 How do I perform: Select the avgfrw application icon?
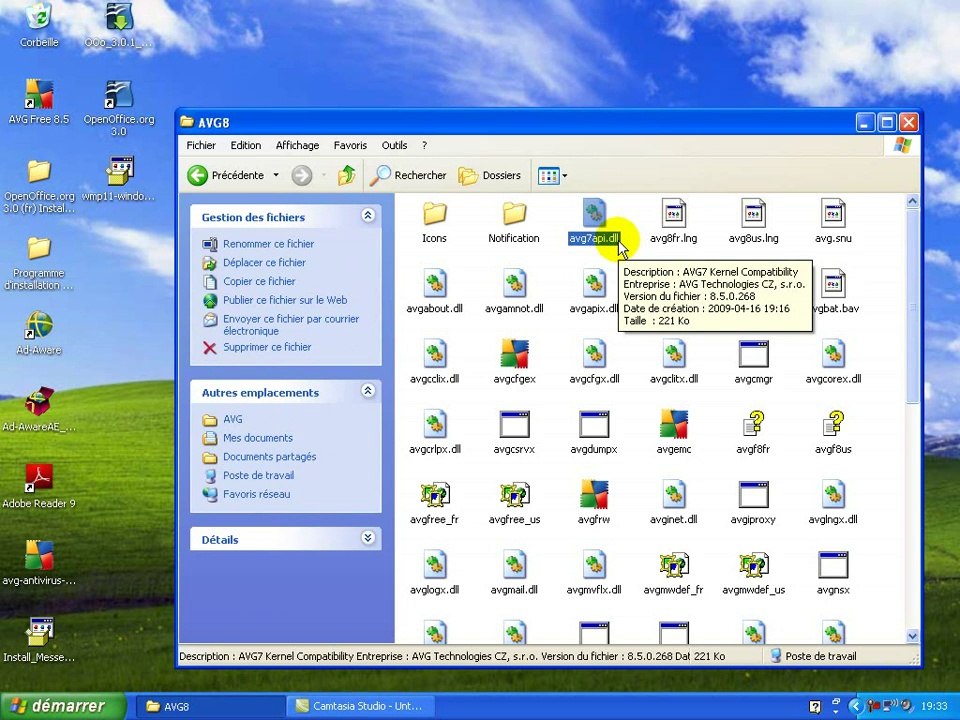594,495
